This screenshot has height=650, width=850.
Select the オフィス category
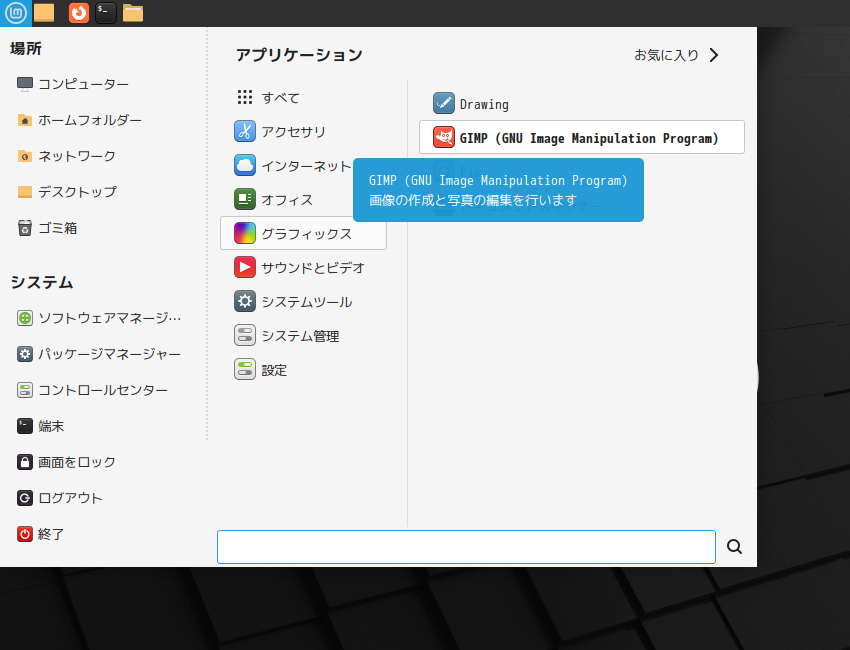tap(304, 199)
